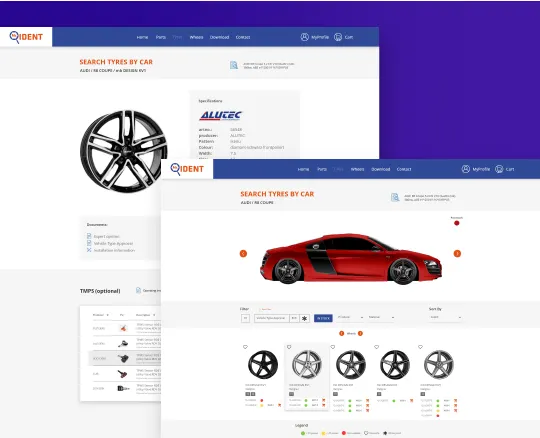Expand the Material filter dropdown
Image resolution: width=540 pixels, height=438 pixels.
pyautogui.click(x=381, y=317)
